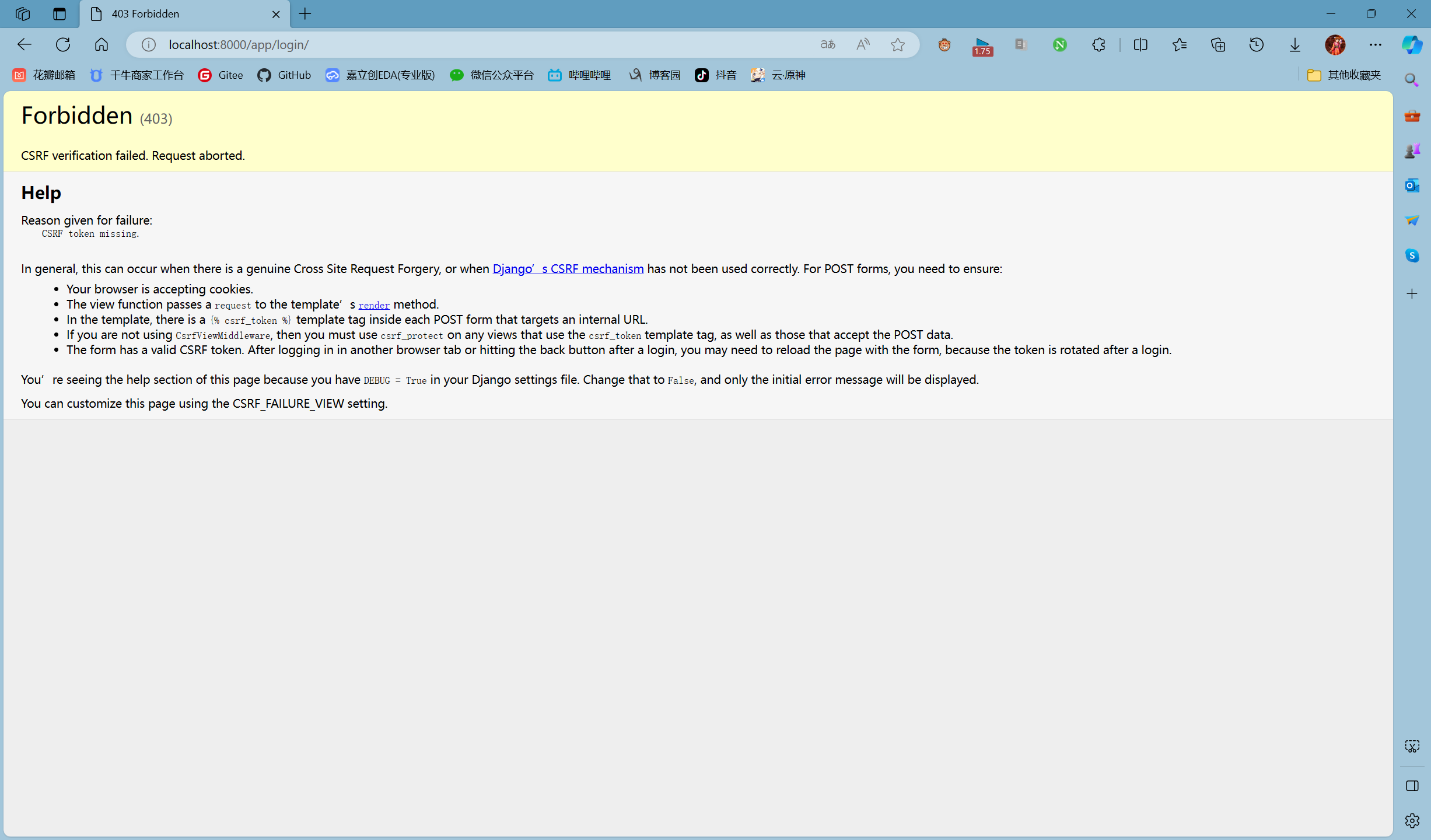Open Collections panel

[x=1218, y=44]
